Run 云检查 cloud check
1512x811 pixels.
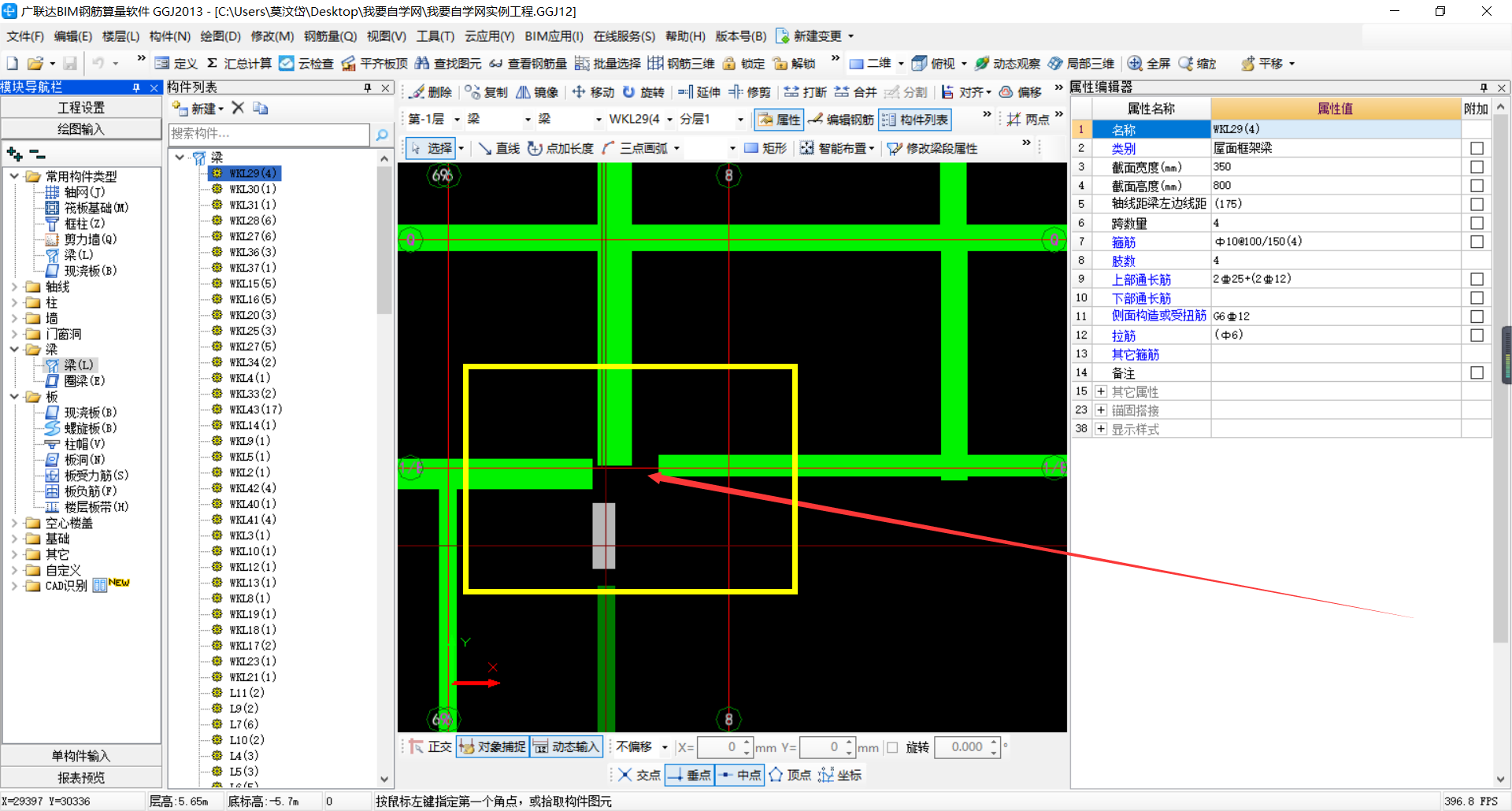click(x=306, y=63)
